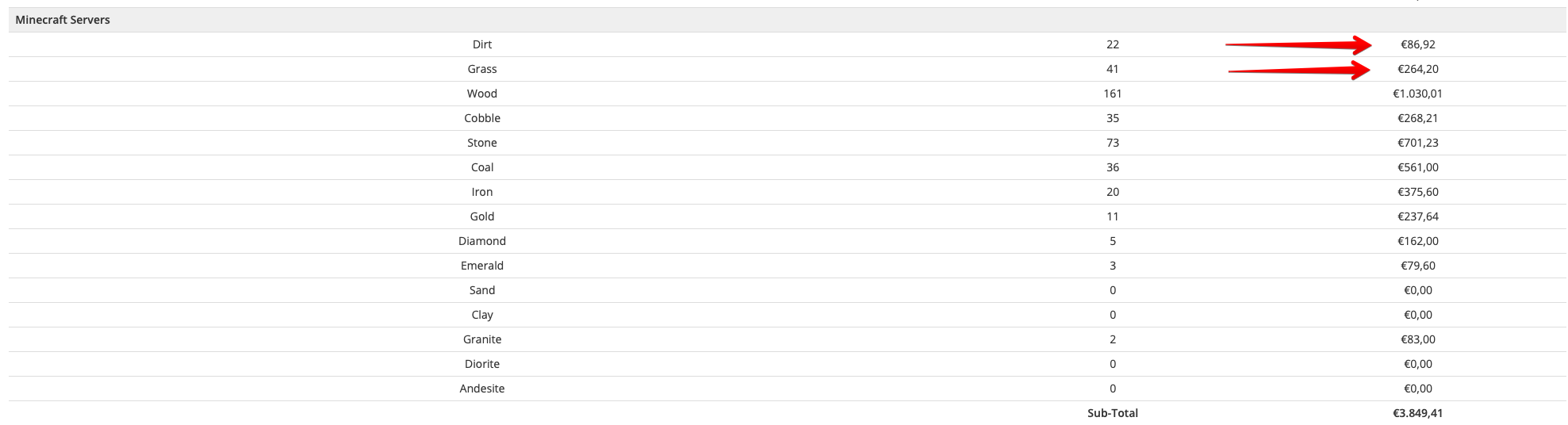Click the €1.030,01 Wood amount
The height and width of the screenshot is (425, 1568).
pyautogui.click(x=1418, y=94)
